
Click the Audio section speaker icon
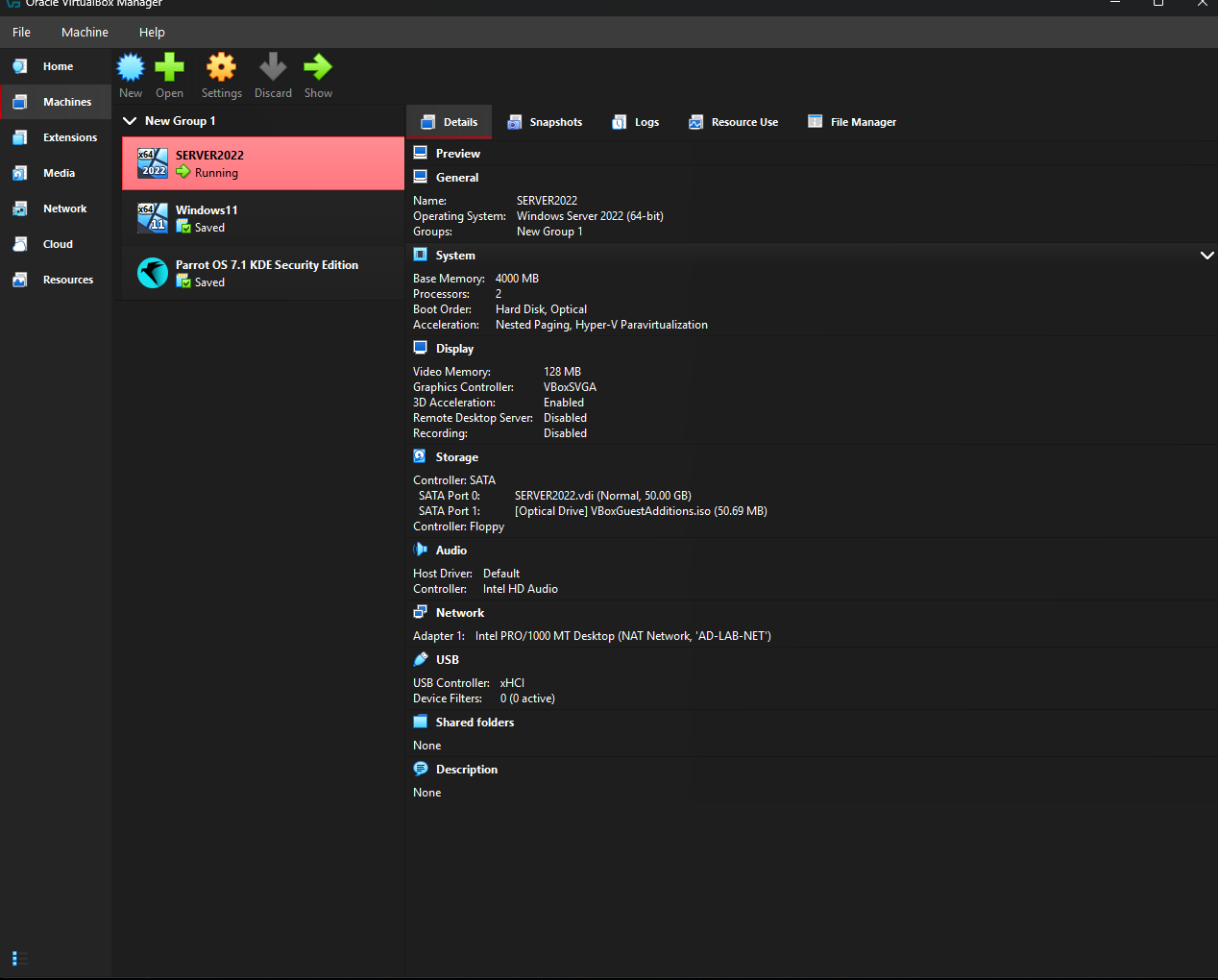point(420,550)
